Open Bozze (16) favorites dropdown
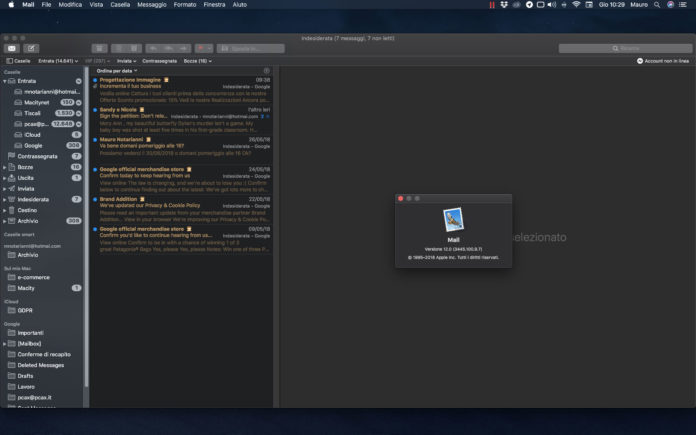This screenshot has width=696, height=435. click(x=198, y=61)
